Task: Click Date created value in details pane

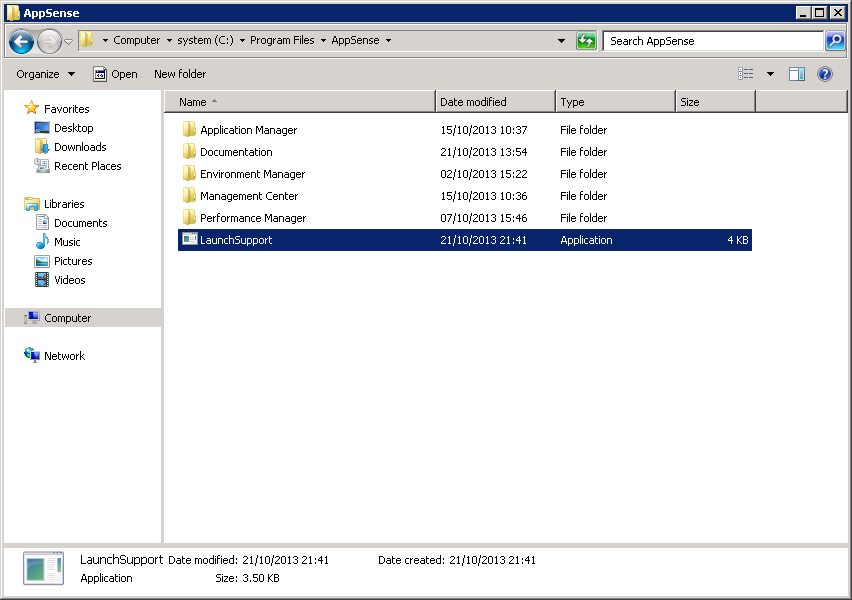Action: [492, 560]
